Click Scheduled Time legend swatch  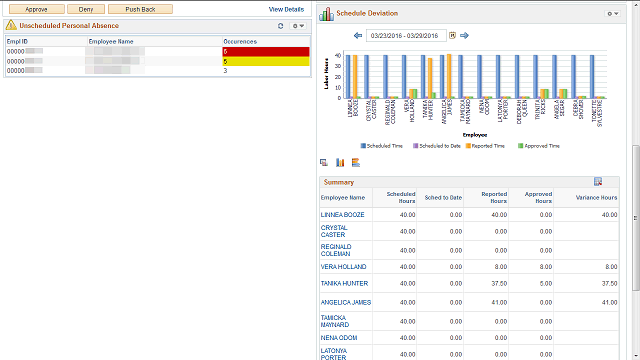363,146
